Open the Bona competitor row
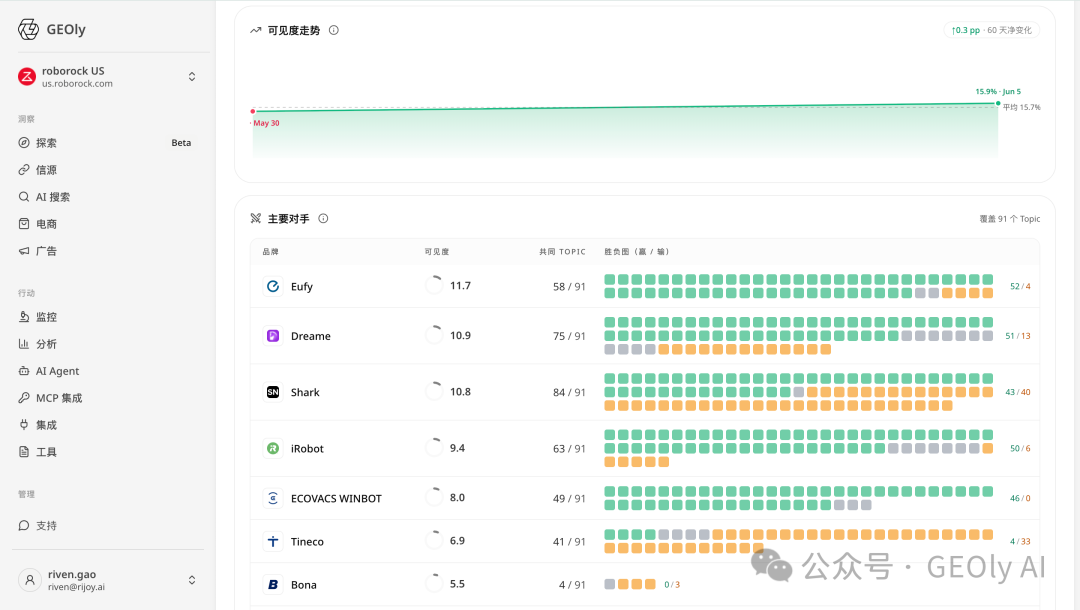1080x610 pixels. (645, 585)
